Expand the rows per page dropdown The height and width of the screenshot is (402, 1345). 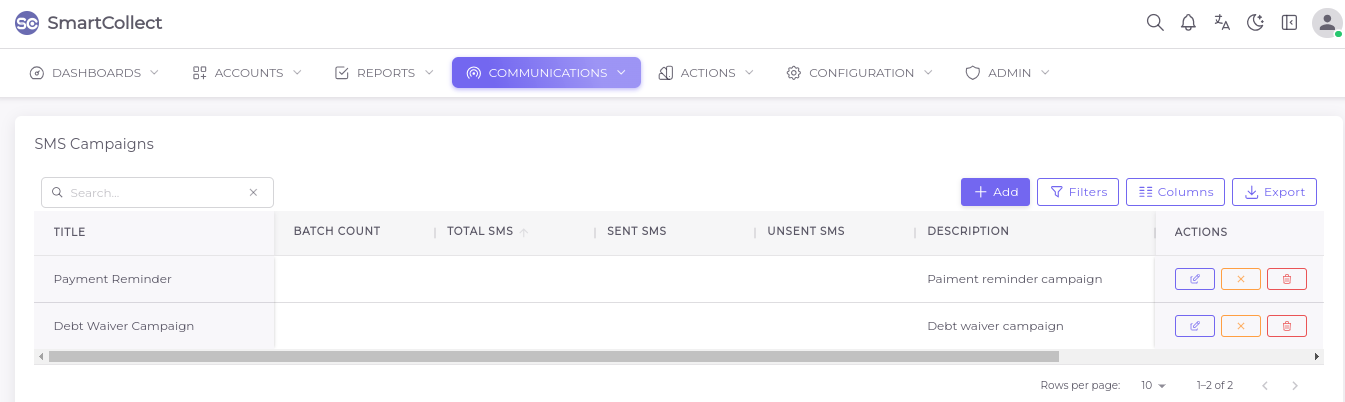coord(1154,385)
